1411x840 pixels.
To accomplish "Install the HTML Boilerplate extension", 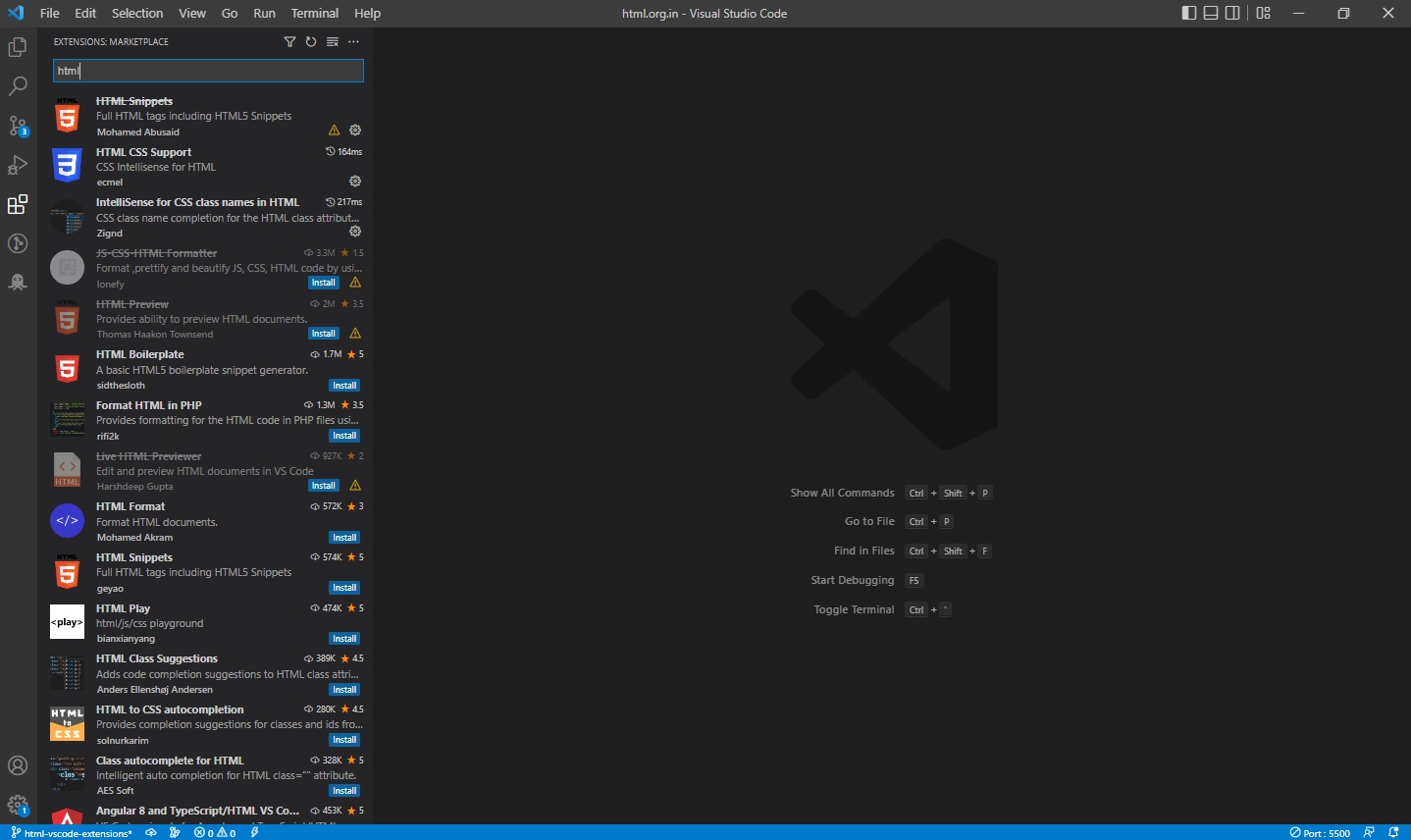I will pyautogui.click(x=344, y=386).
